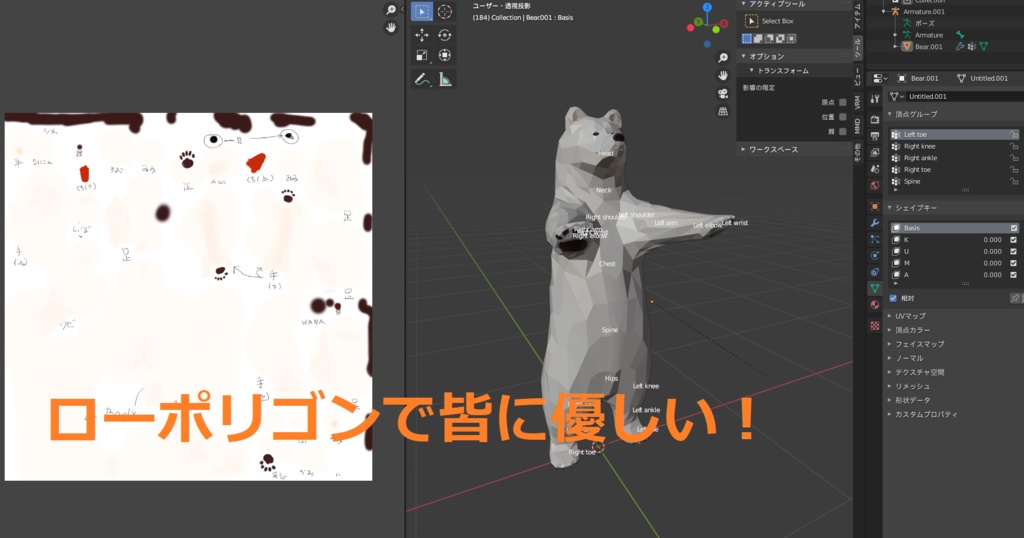Uncheck Basis shape key checkbox

pyautogui.click(x=1014, y=228)
